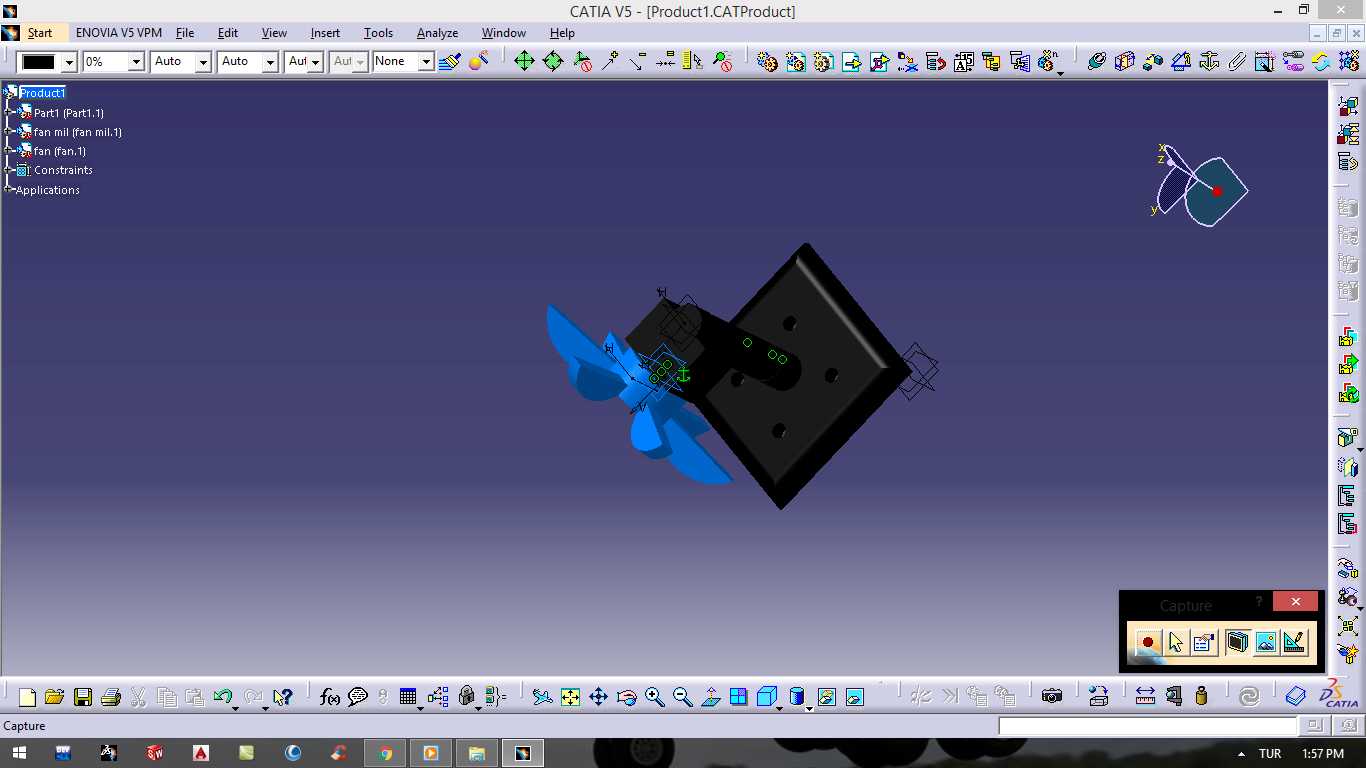Click the What's This help icon

tap(282, 697)
